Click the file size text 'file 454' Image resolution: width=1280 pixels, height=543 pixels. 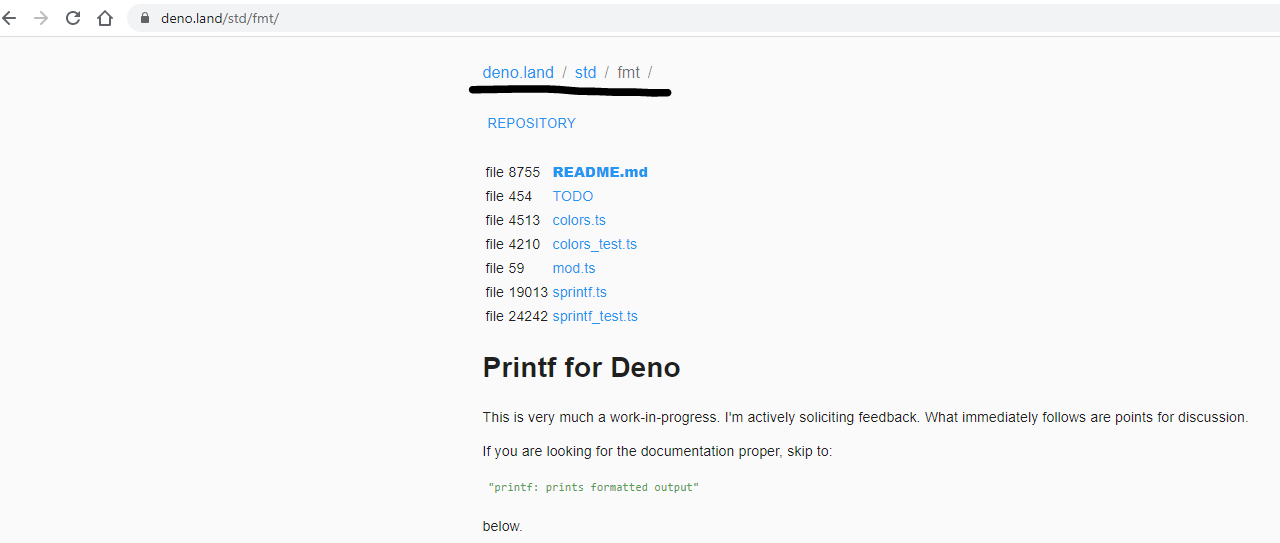pyautogui.click(x=509, y=196)
